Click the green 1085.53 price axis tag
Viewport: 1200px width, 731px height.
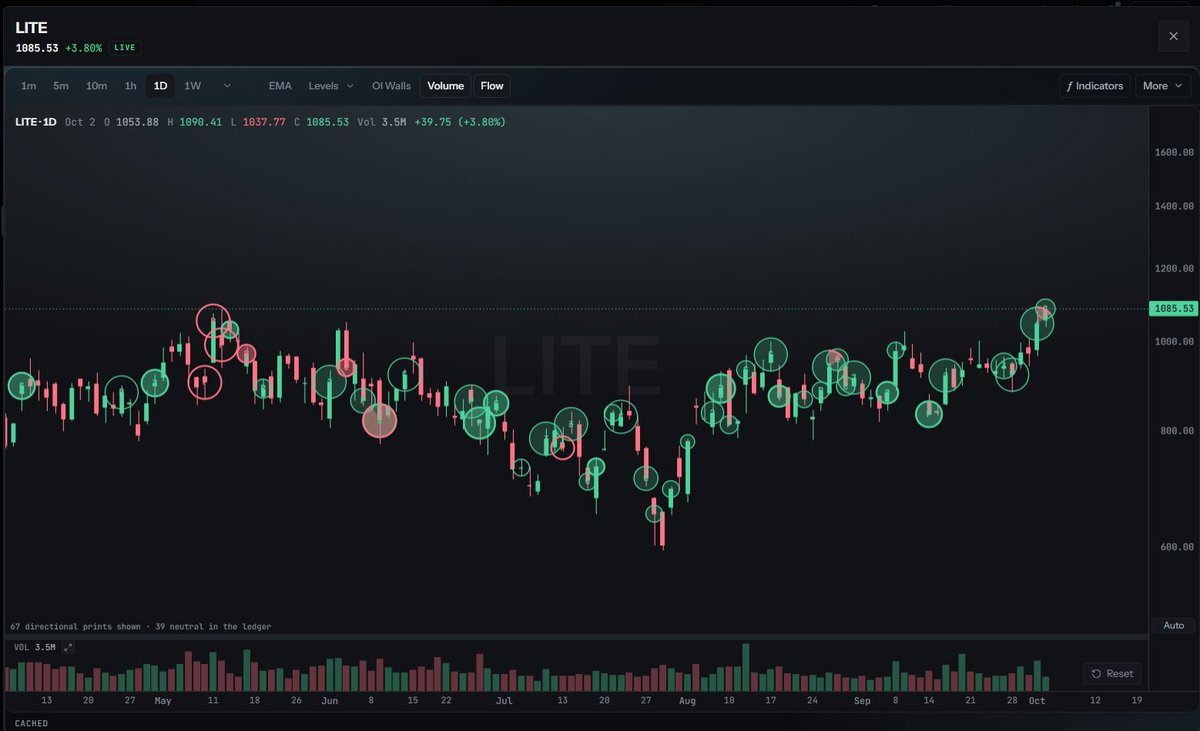click(x=1173, y=309)
